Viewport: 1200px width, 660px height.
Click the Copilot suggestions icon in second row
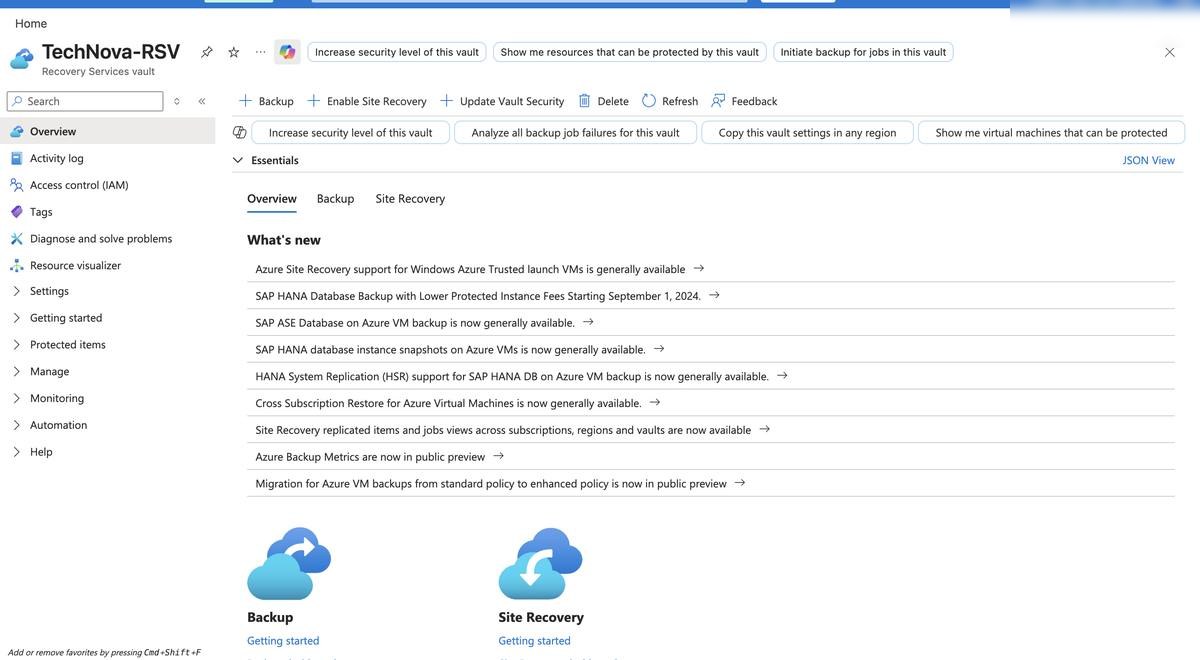coord(240,132)
